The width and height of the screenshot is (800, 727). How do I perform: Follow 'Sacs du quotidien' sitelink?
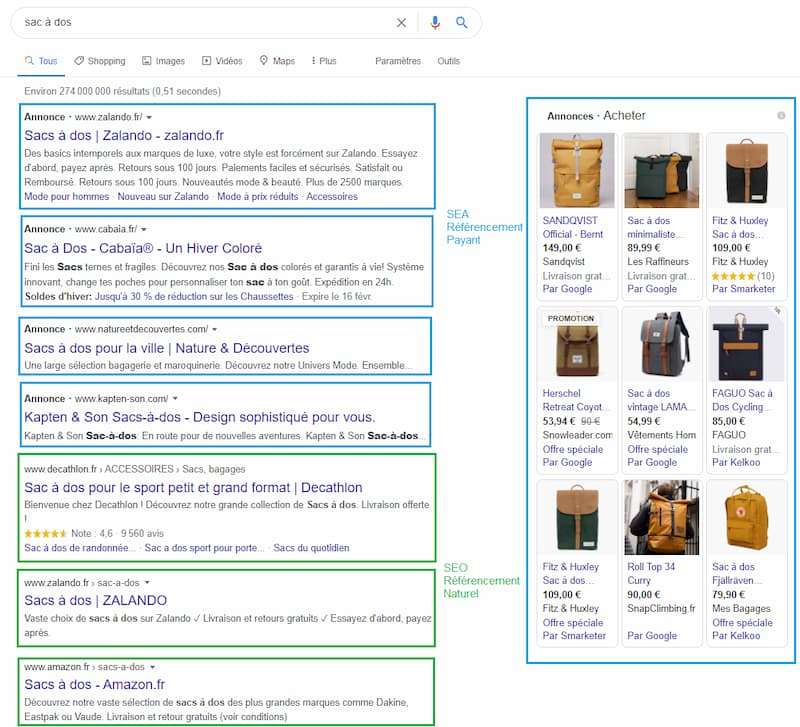click(x=311, y=548)
